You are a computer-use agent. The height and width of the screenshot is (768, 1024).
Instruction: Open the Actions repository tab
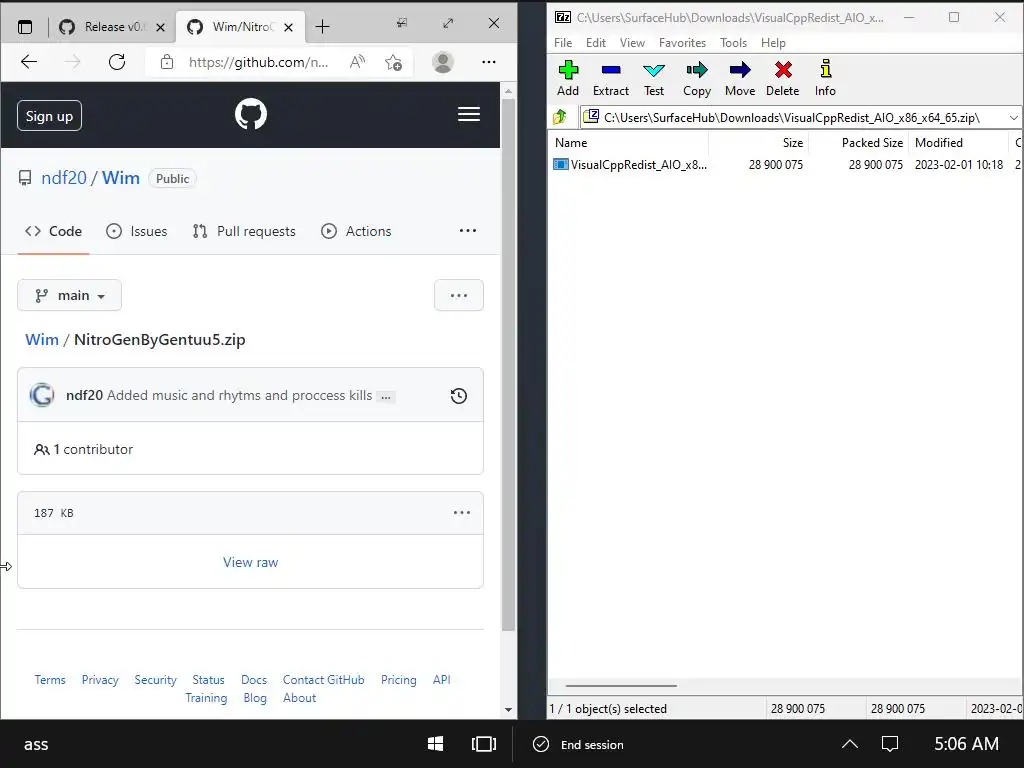click(356, 231)
